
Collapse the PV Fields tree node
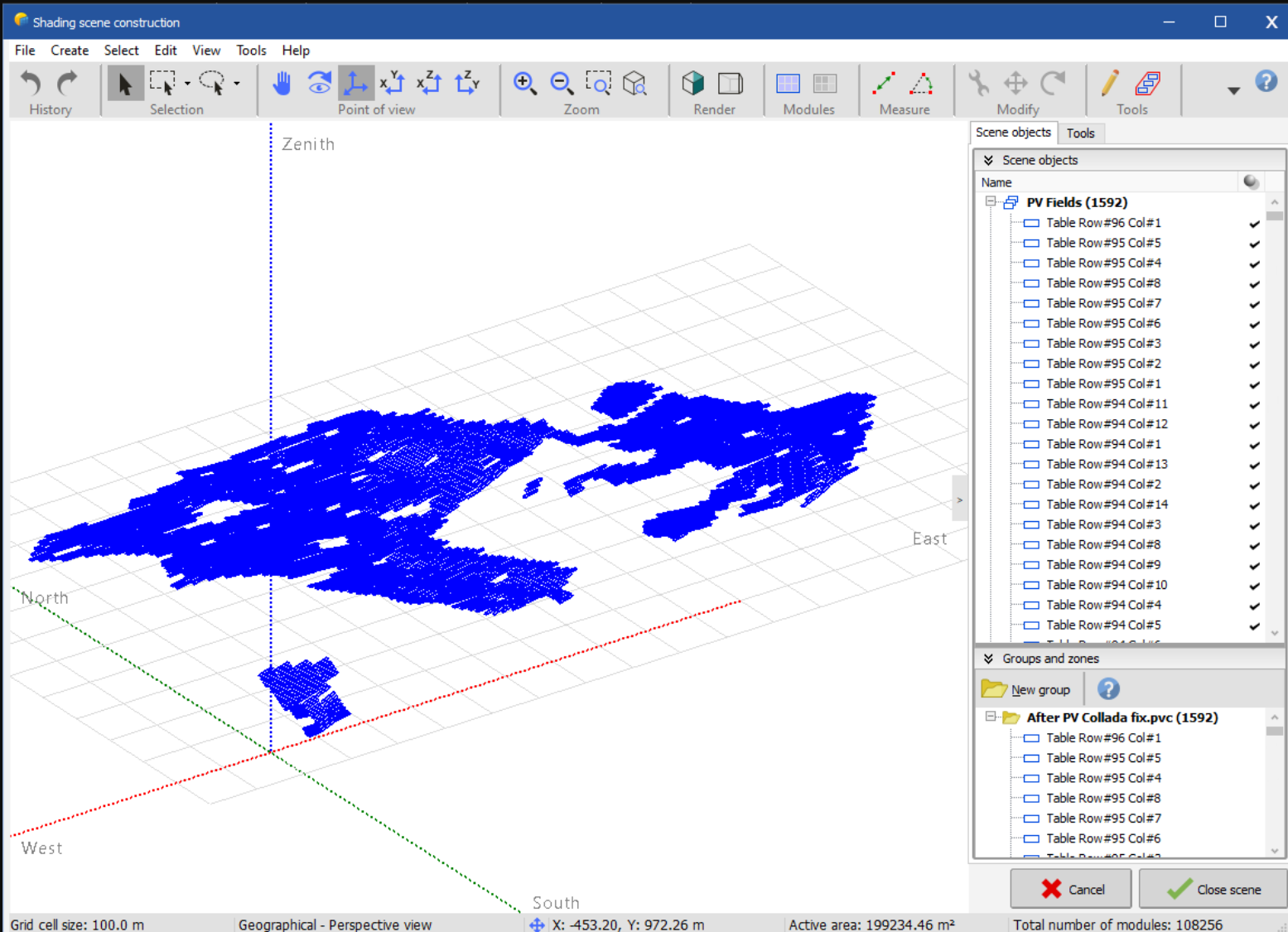[x=991, y=202]
